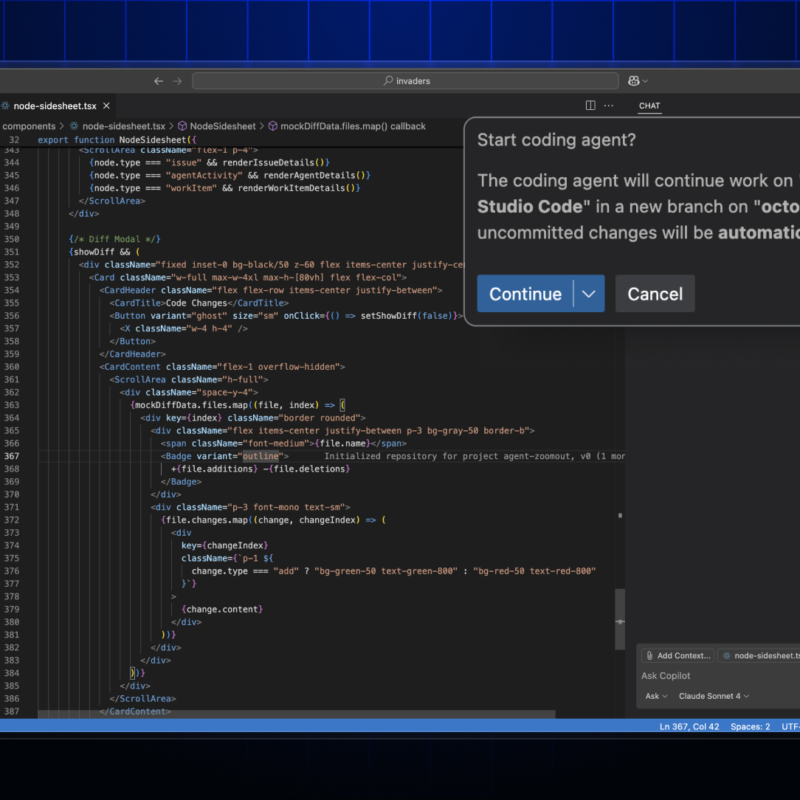Click the NodeSidesheet symbol in breadcrumbs

tap(223, 126)
